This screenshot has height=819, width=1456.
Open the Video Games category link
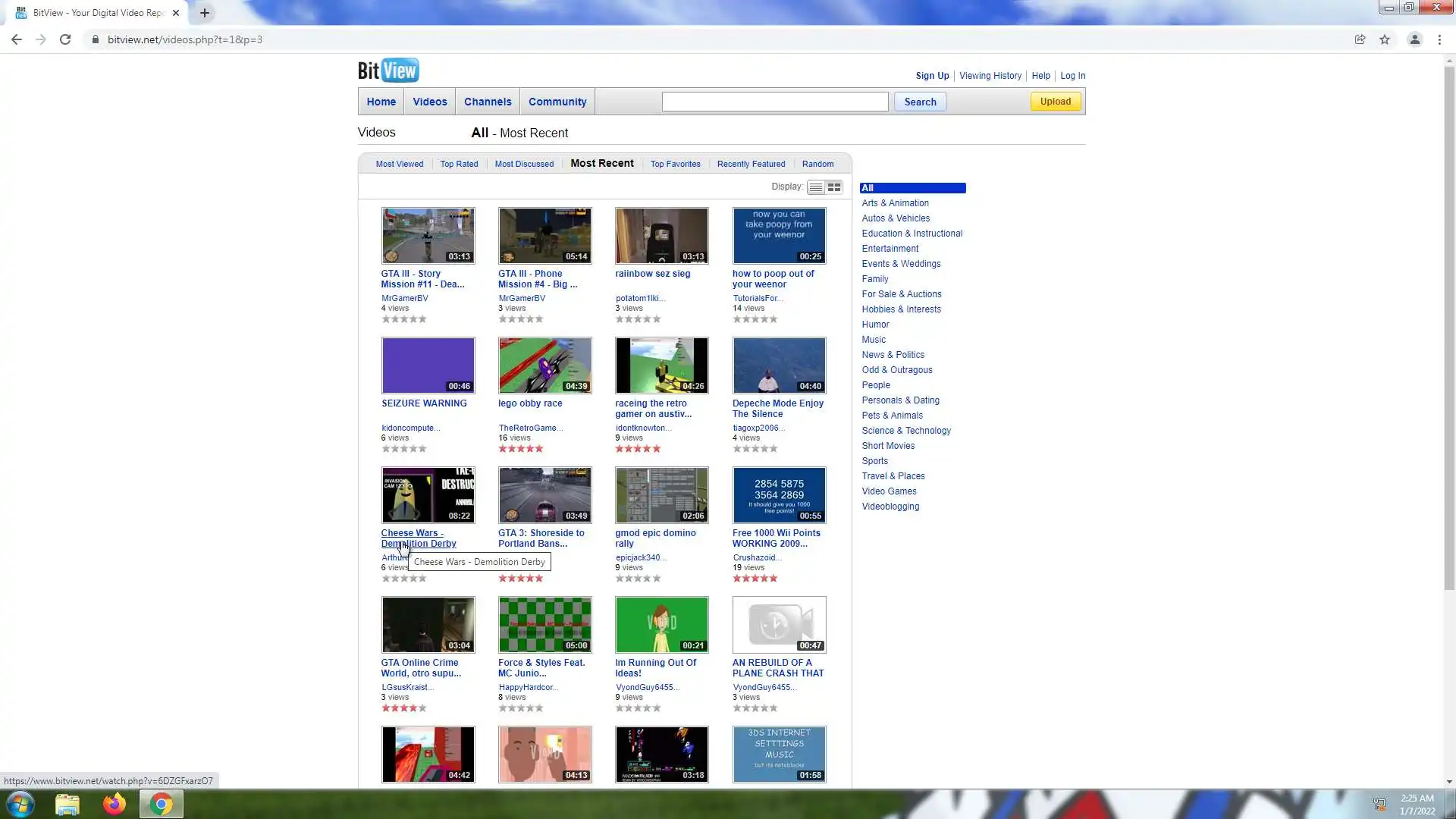889,491
